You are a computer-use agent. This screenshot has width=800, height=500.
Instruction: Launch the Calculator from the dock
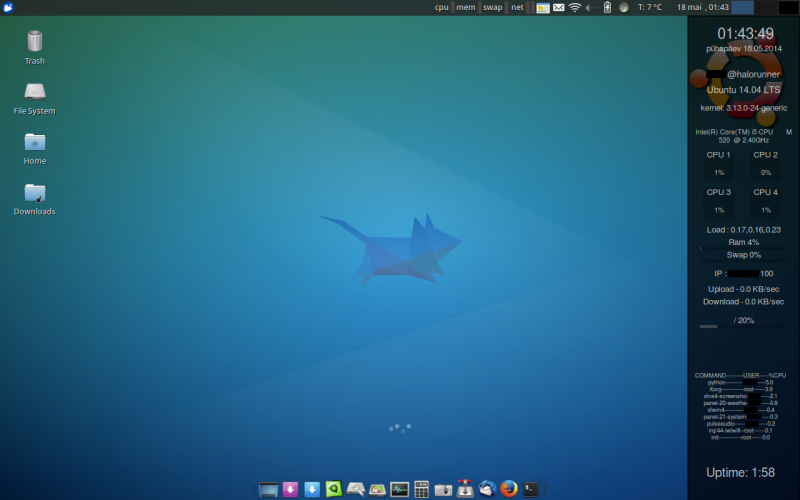coord(421,489)
